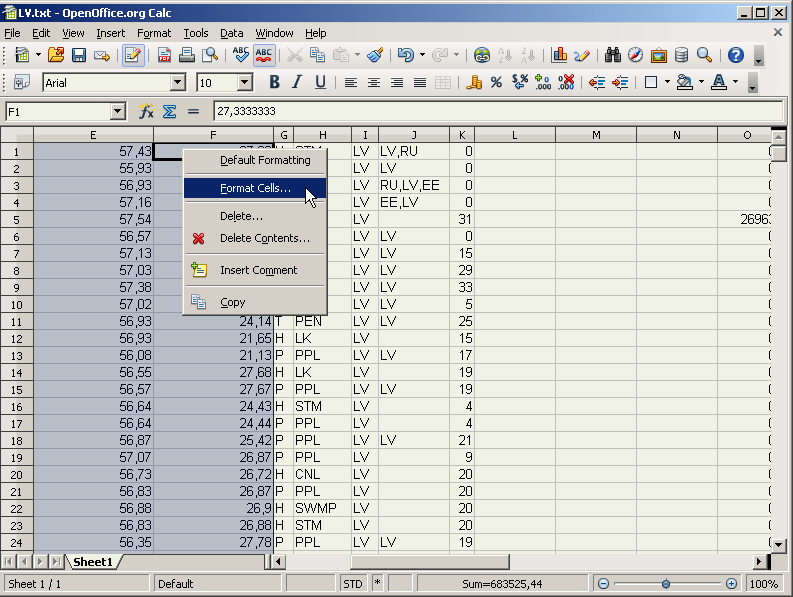Viewport: 793px width, 597px height.
Task: Open the Undo history dropdown arrow
Action: (x=422, y=55)
